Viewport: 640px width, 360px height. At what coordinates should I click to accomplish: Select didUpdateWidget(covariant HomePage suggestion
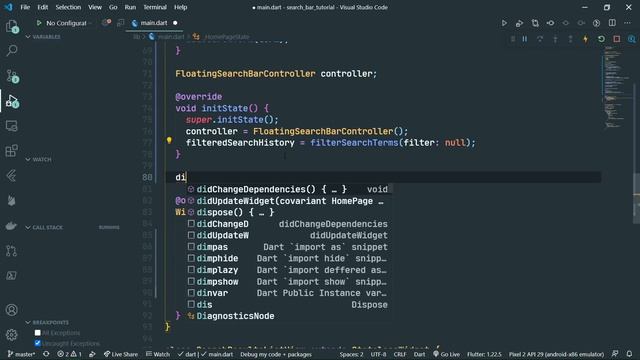[x=289, y=201]
